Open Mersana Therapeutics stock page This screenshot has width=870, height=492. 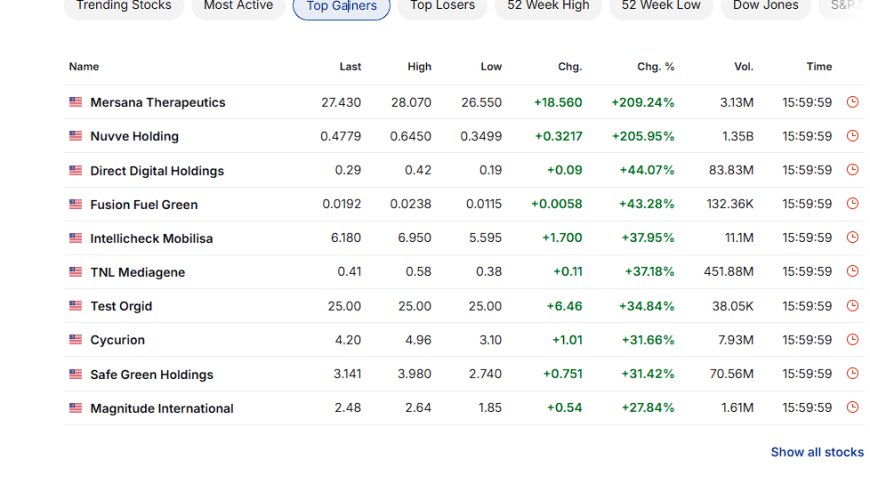point(158,103)
